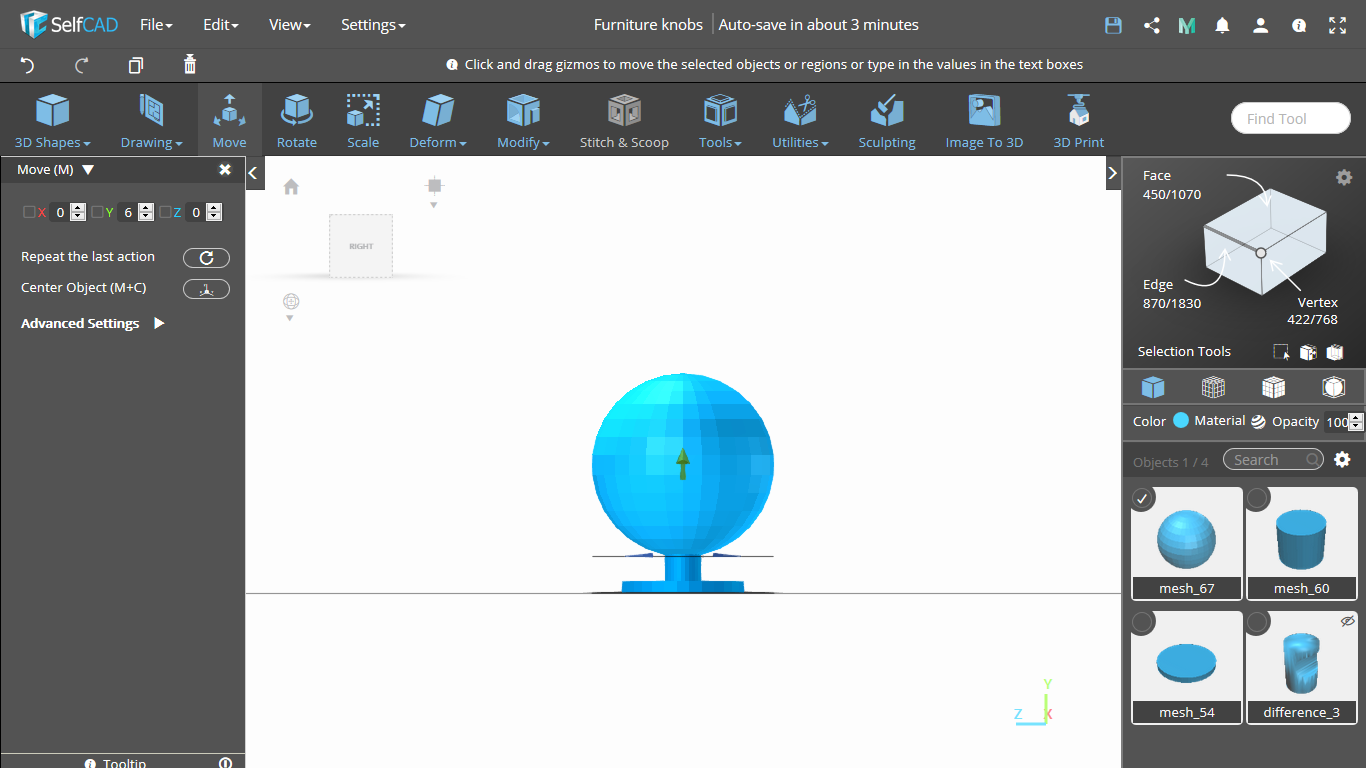1366x768 pixels.
Task: Click the Undo arrow icon
Action: [28, 65]
